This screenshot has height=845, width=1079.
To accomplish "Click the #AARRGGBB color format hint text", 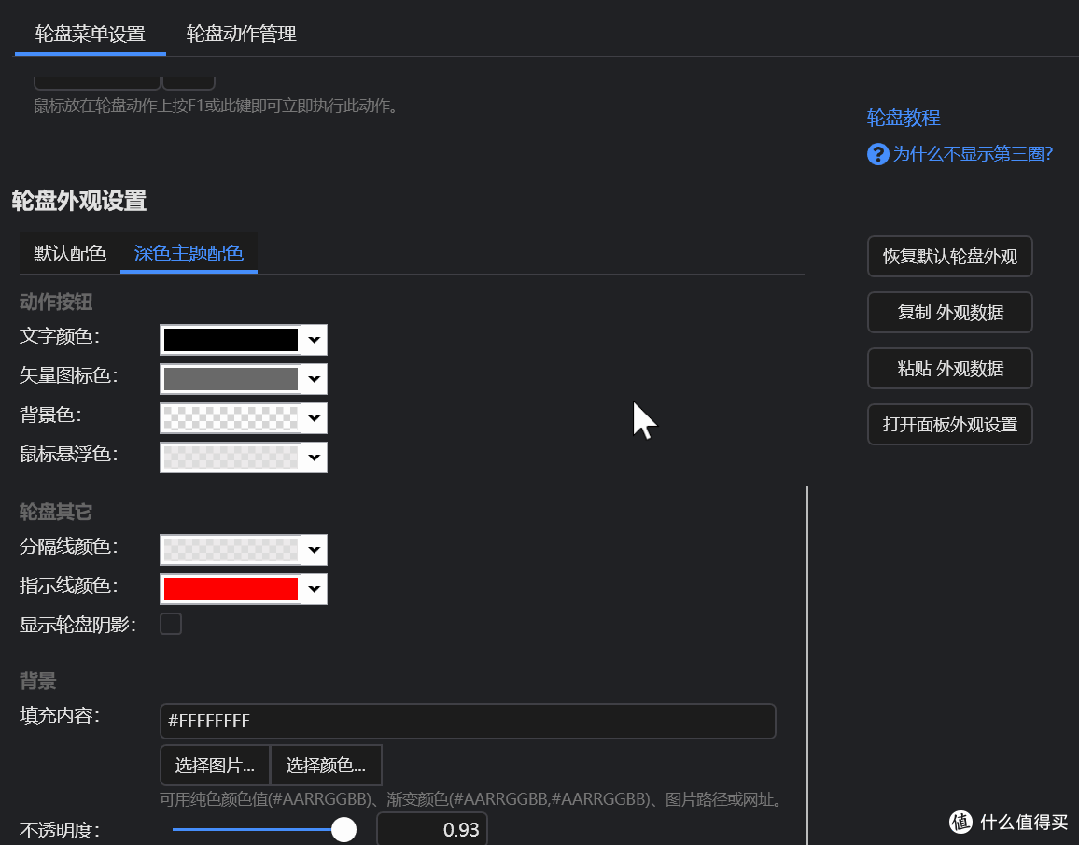I will coord(471,800).
